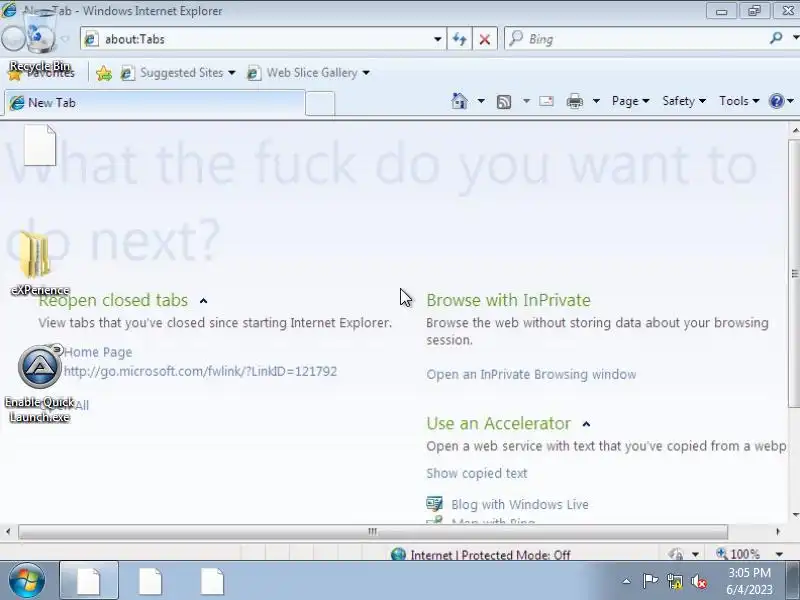The height and width of the screenshot is (600, 800).
Task: Click Open an InPrivate Browsing window
Action: (x=531, y=374)
